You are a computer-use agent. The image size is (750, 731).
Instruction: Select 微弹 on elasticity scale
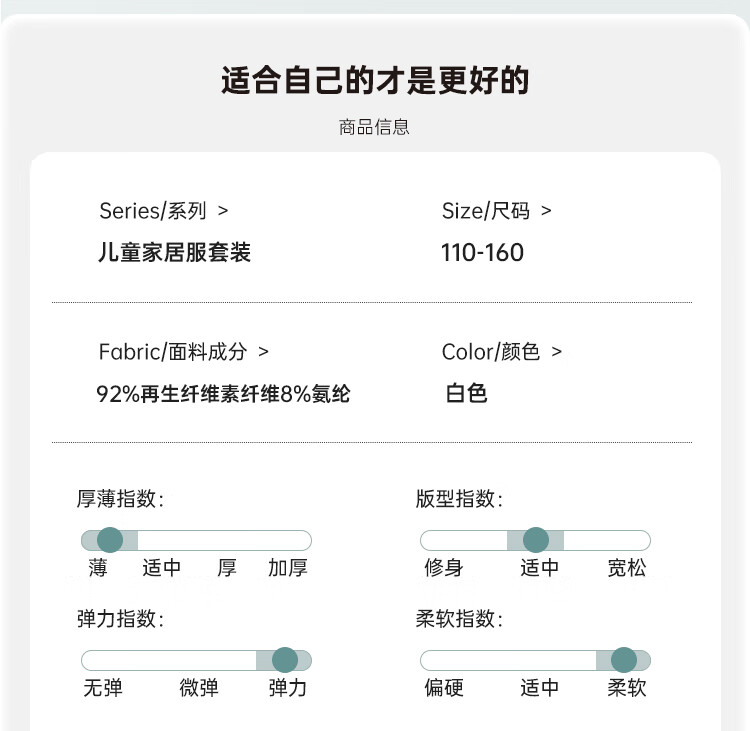[x=199, y=688]
